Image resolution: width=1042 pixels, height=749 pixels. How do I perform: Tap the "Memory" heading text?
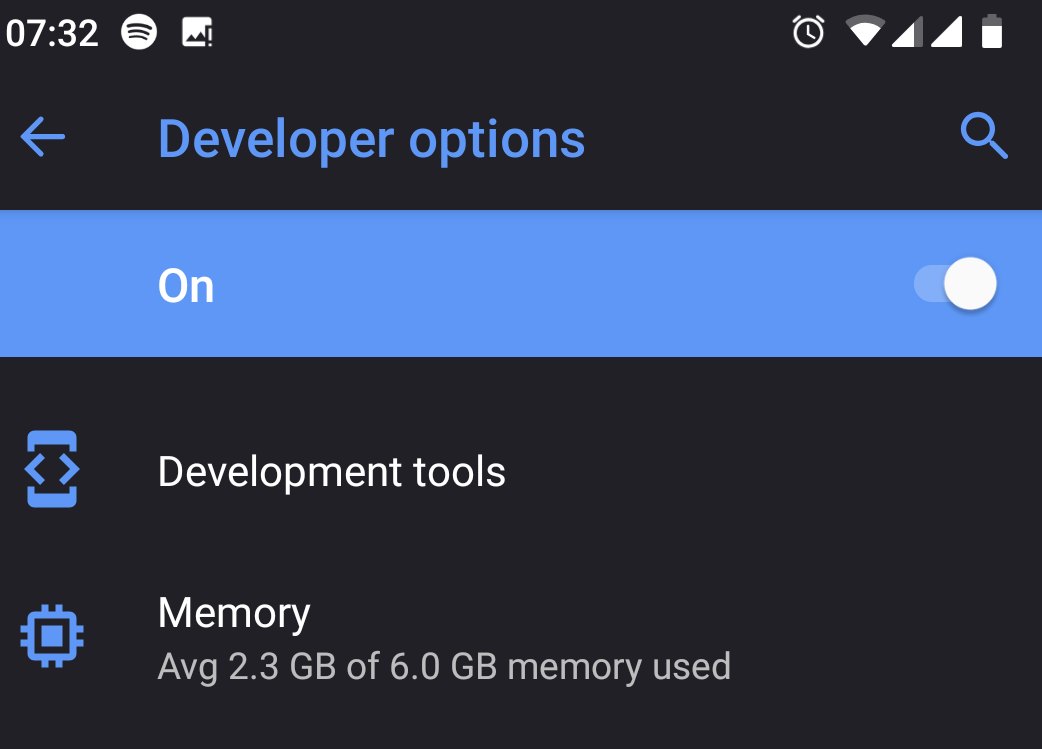click(234, 612)
